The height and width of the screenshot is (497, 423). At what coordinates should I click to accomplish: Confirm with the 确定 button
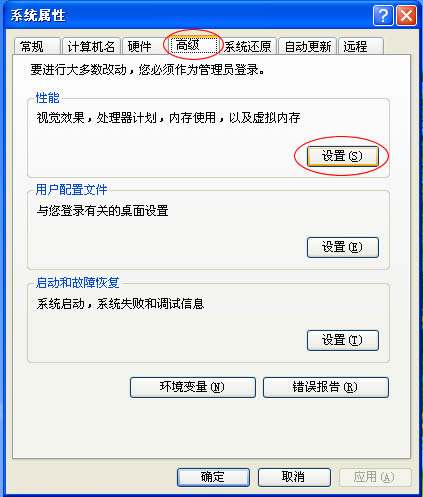click(x=213, y=477)
